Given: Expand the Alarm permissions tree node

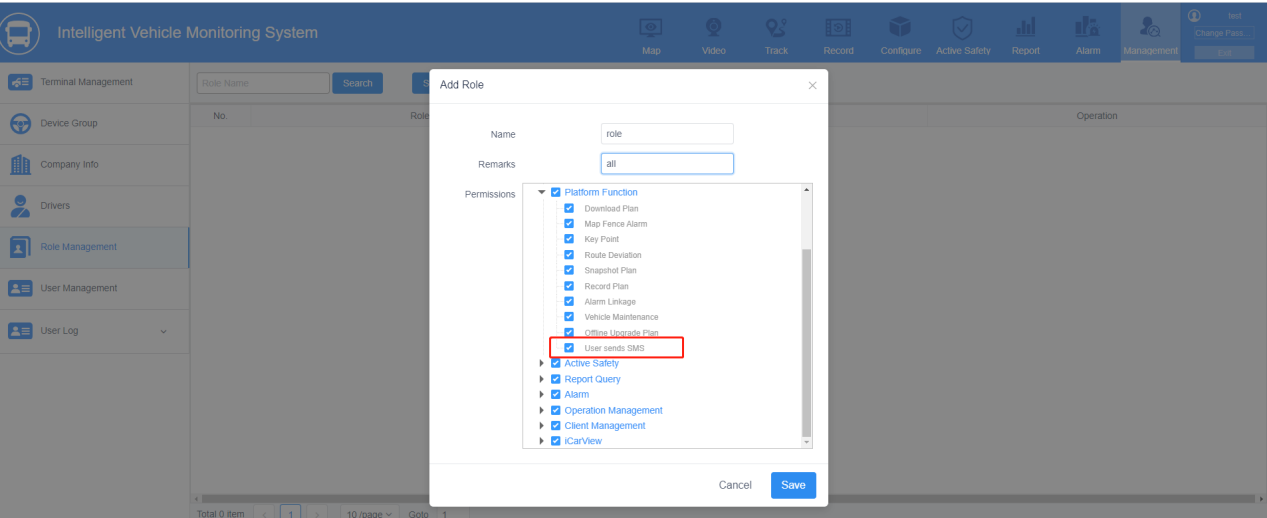Looking at the screenshot, I should point(542,394).
